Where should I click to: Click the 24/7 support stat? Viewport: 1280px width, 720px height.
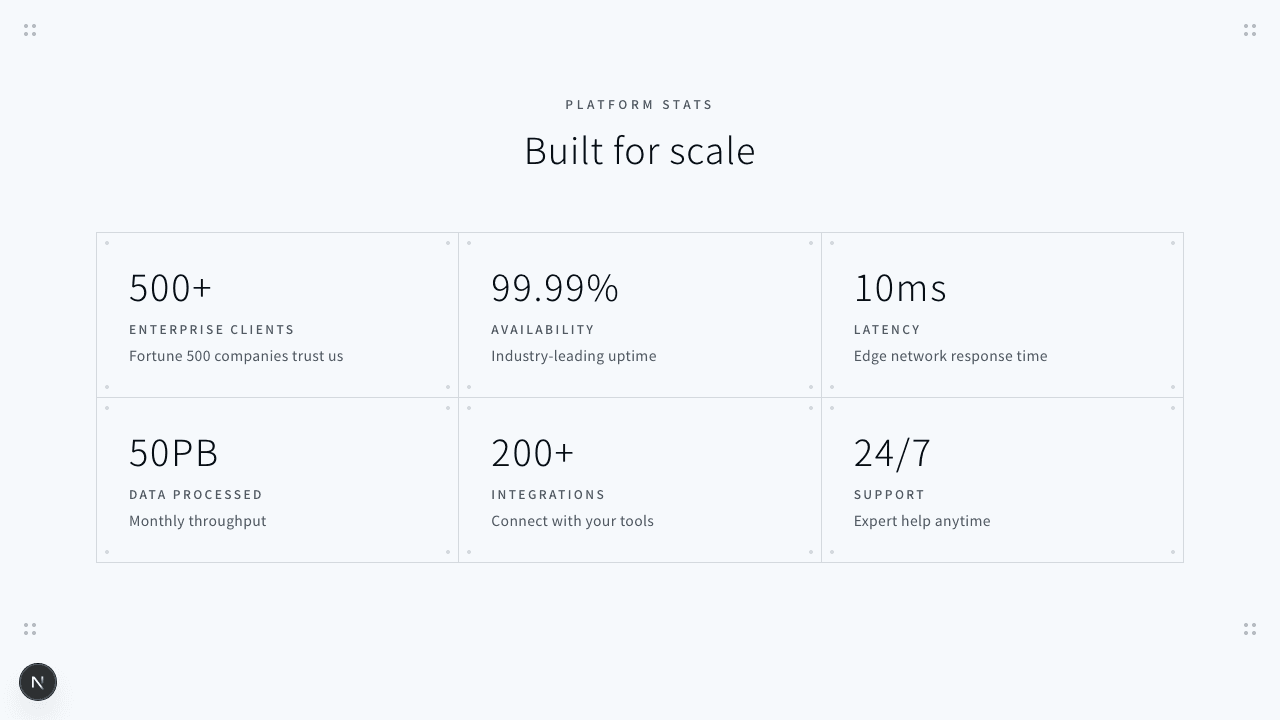(892, 453)
